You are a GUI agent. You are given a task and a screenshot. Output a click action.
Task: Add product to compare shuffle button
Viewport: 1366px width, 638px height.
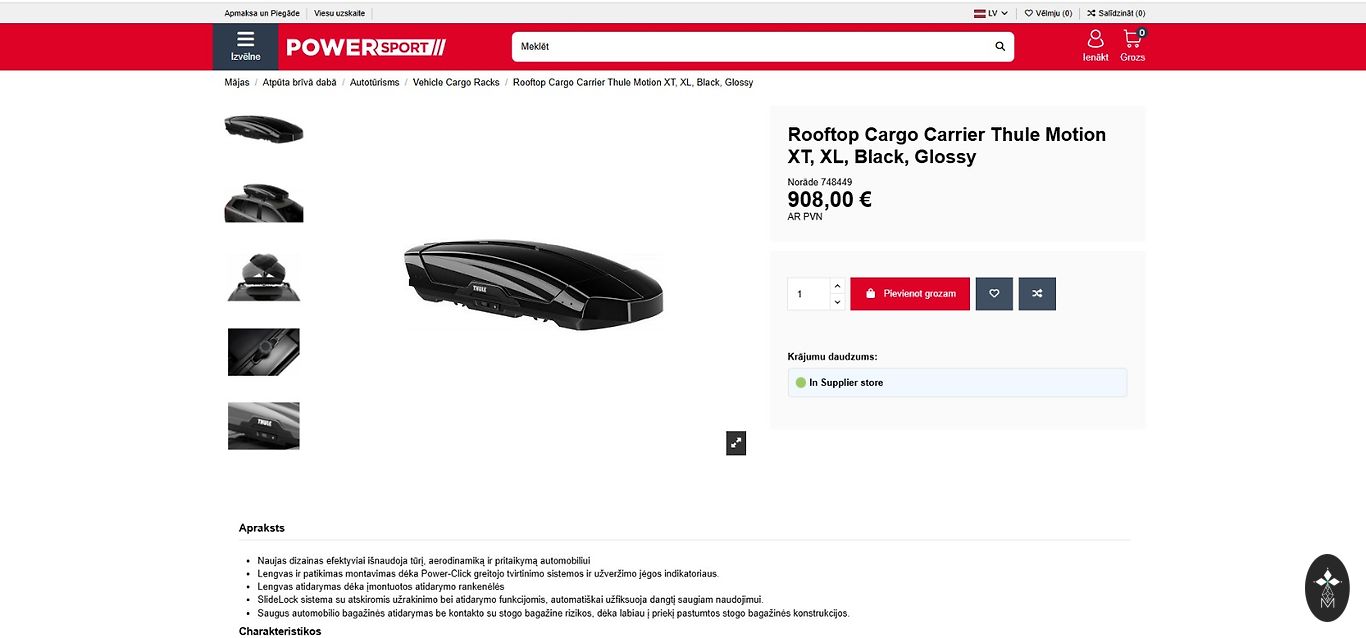coord(1037,294)
